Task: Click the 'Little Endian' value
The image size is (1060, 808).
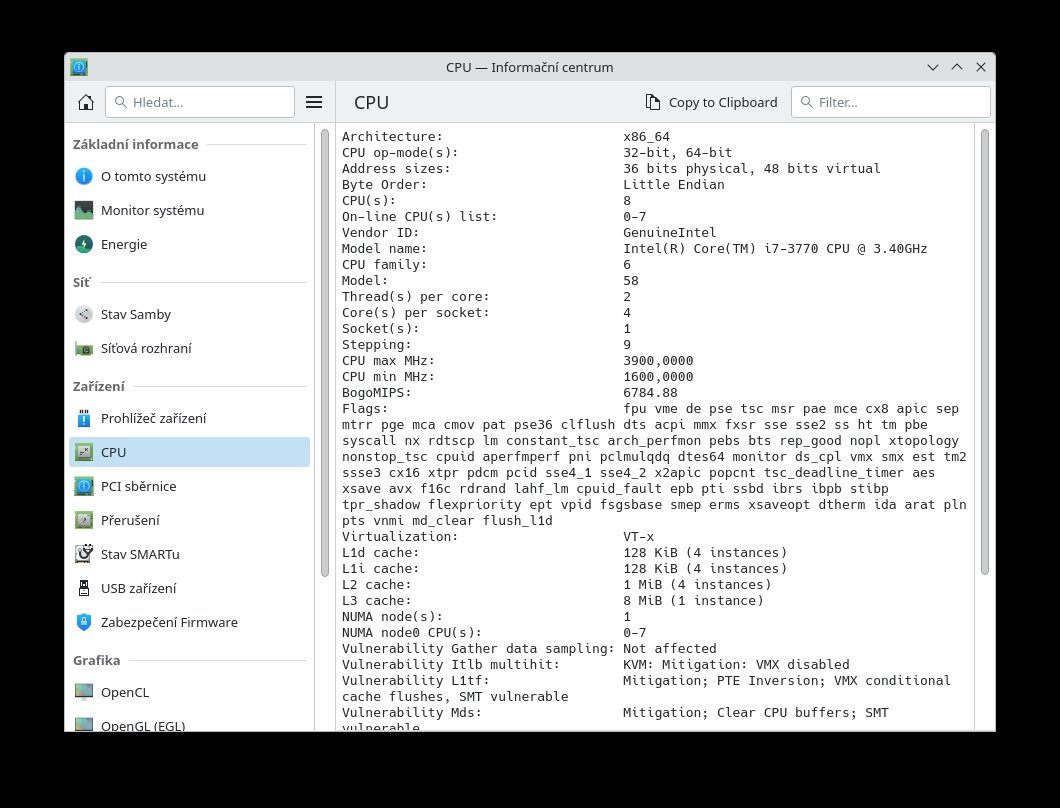Action: coord(673,185)
